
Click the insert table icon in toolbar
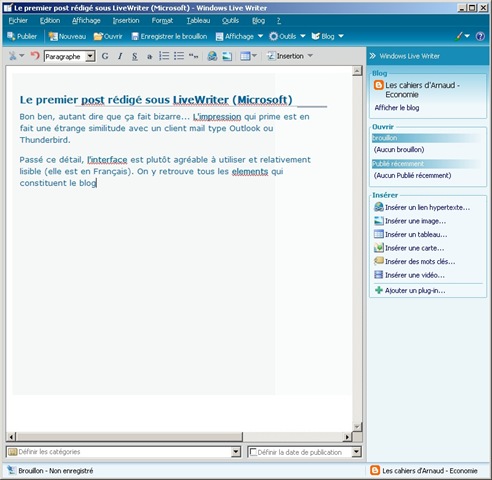pyautogui.click(x=245, y=56)
